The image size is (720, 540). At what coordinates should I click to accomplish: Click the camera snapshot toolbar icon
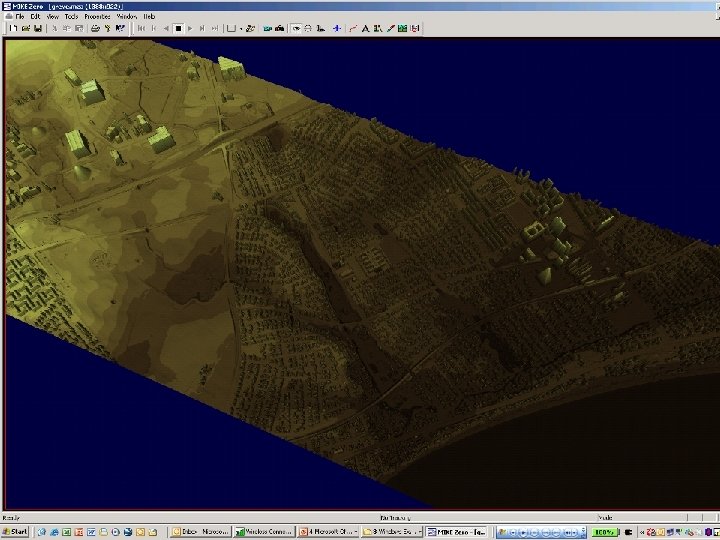(x=279, y=29)
